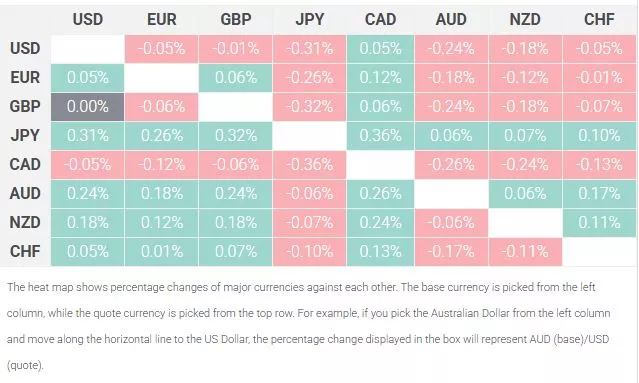Click the CAD/AUD -0.26% cell

451,165
